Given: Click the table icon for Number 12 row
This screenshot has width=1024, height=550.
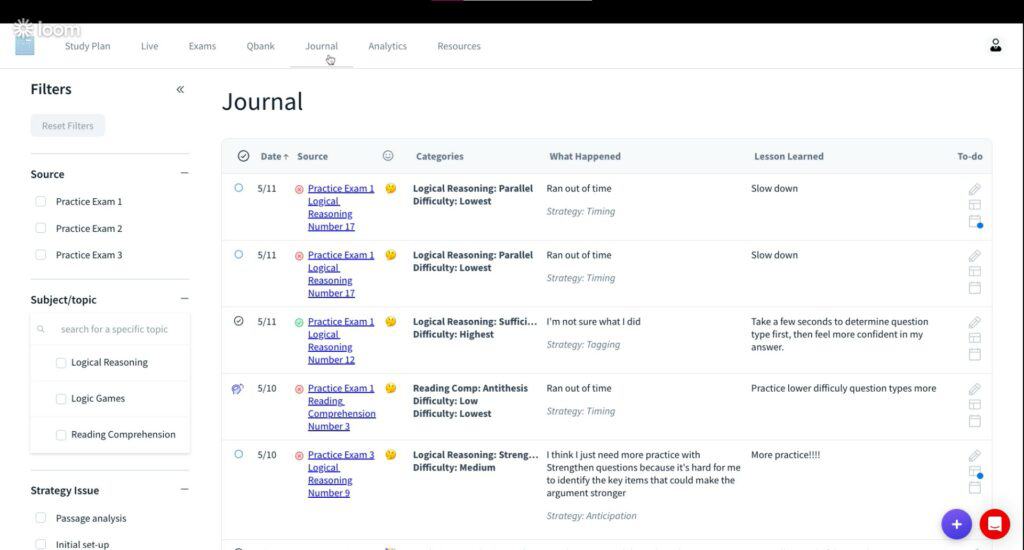Looking at the screenshot, I should tap(974, 338).
